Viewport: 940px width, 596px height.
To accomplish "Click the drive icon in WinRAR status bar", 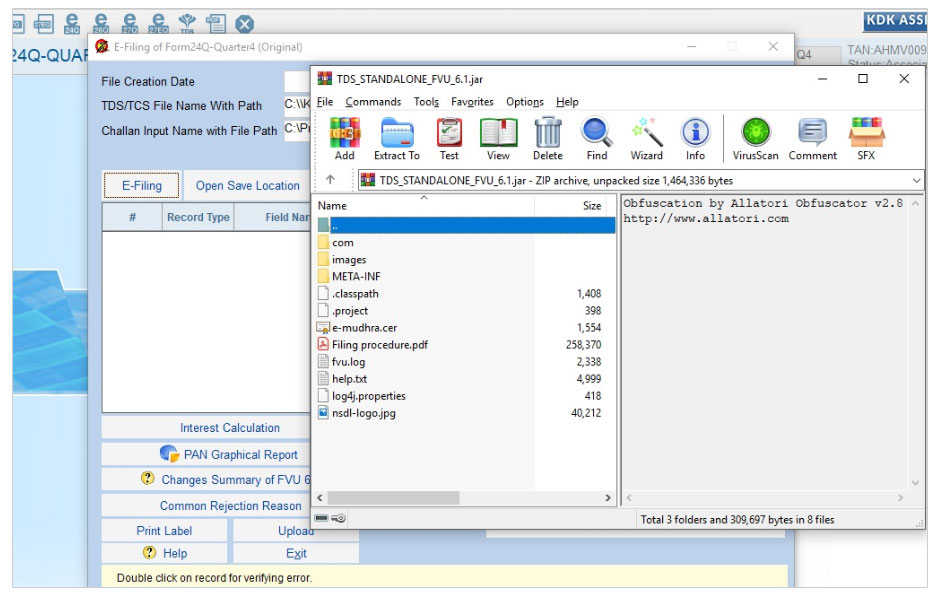I will click(321, 519).
